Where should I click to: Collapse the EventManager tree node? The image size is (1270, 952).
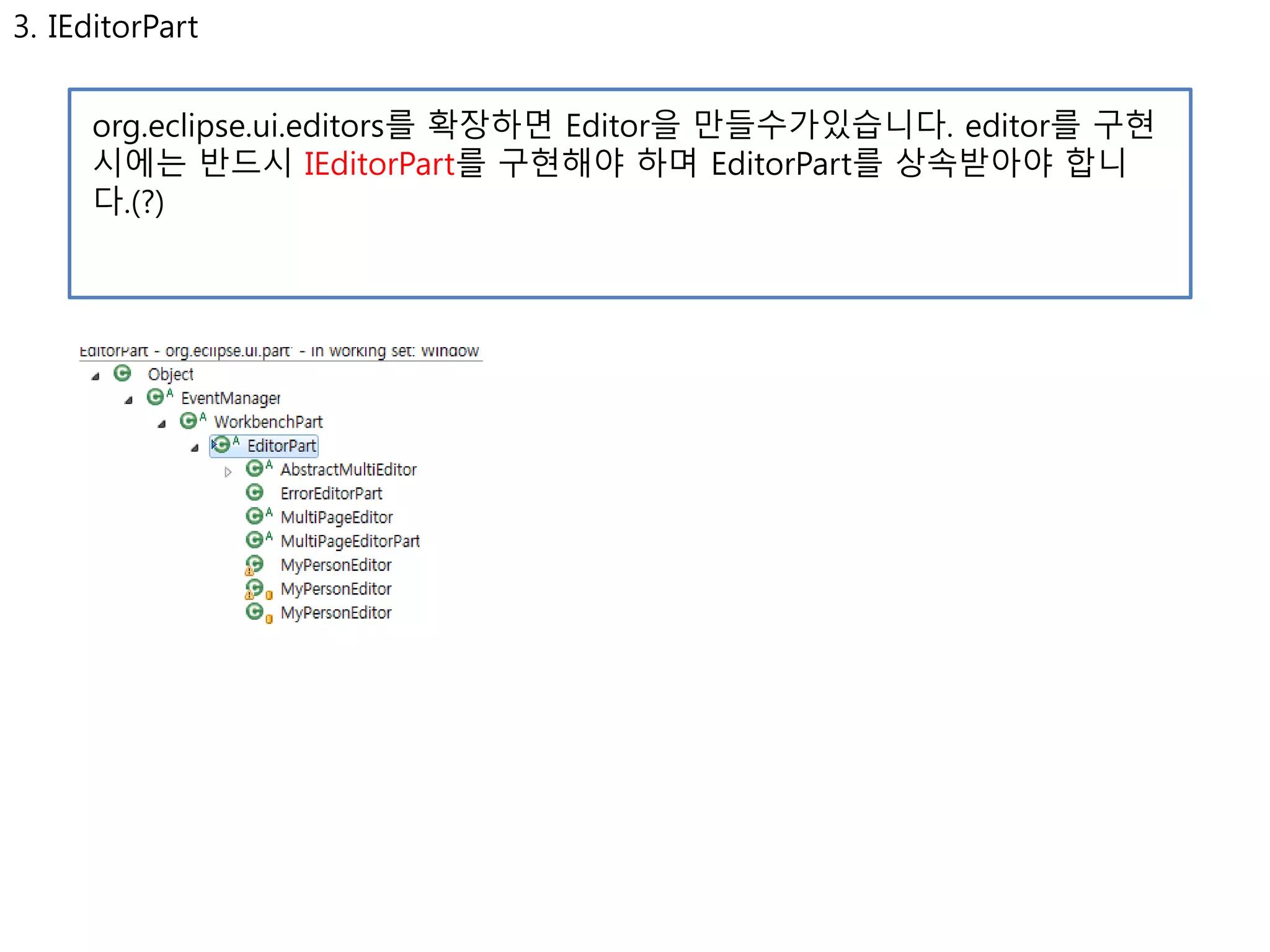pyautogui.click(x=128, y=400)
